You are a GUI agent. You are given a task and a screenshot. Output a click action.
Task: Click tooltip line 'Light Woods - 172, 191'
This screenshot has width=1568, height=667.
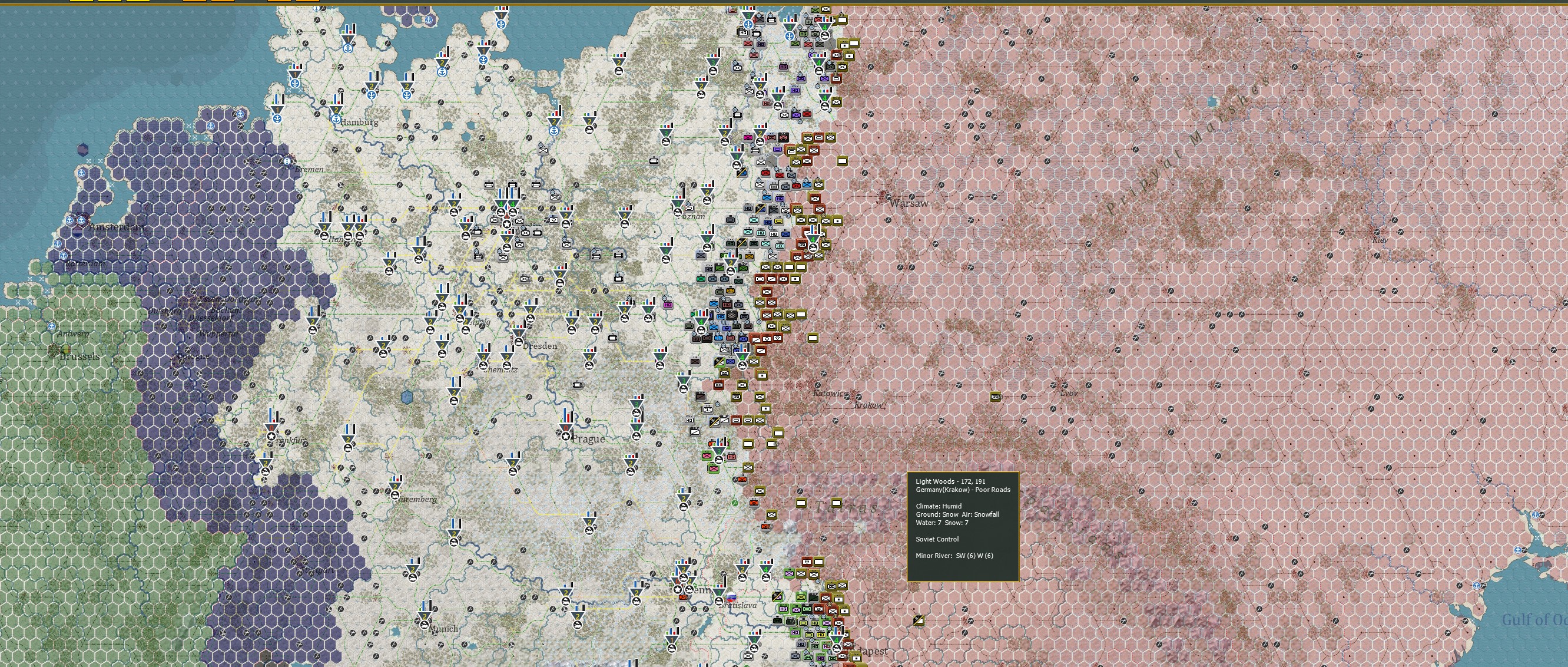(x=950, y=481)
